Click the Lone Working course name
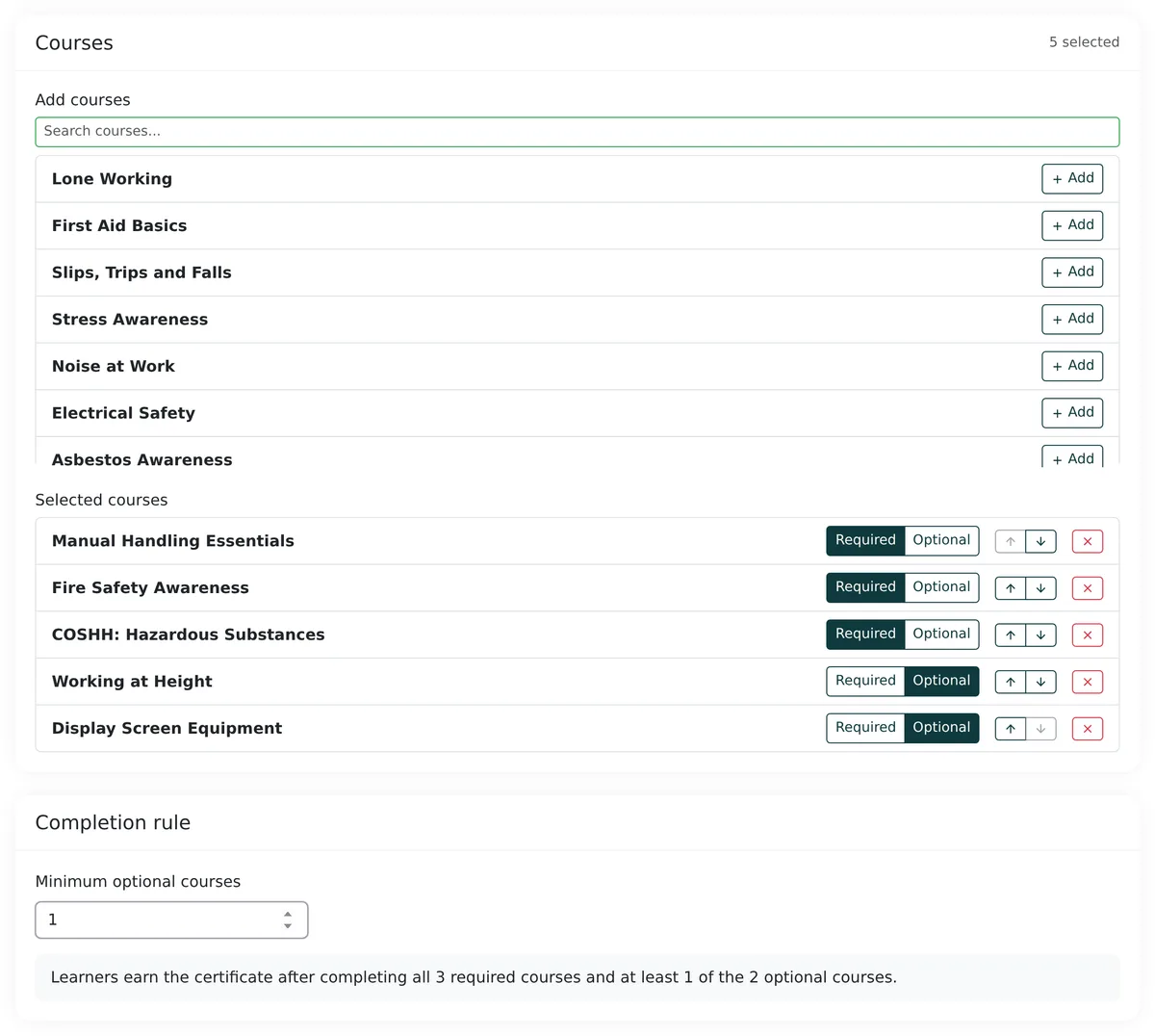1155x1036 pixels. [x=112, y=179]
